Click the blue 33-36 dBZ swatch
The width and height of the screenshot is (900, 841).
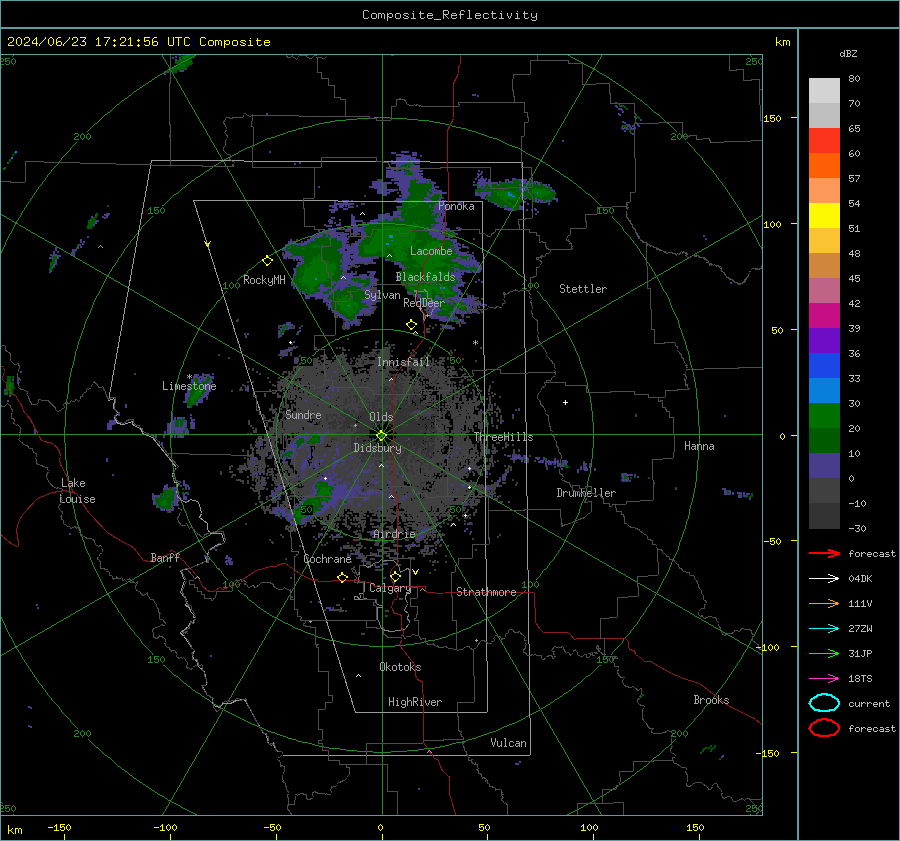(824, 366)
